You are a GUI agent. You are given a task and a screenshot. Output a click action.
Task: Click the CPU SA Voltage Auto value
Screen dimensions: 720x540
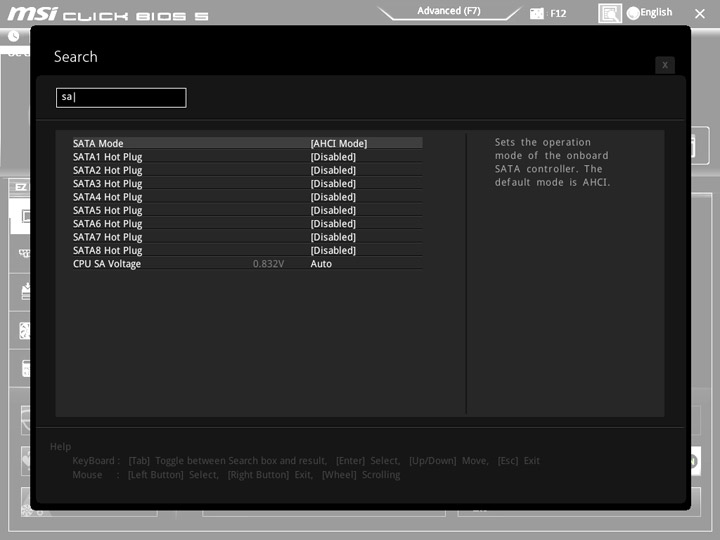click(x=321, y=264)
